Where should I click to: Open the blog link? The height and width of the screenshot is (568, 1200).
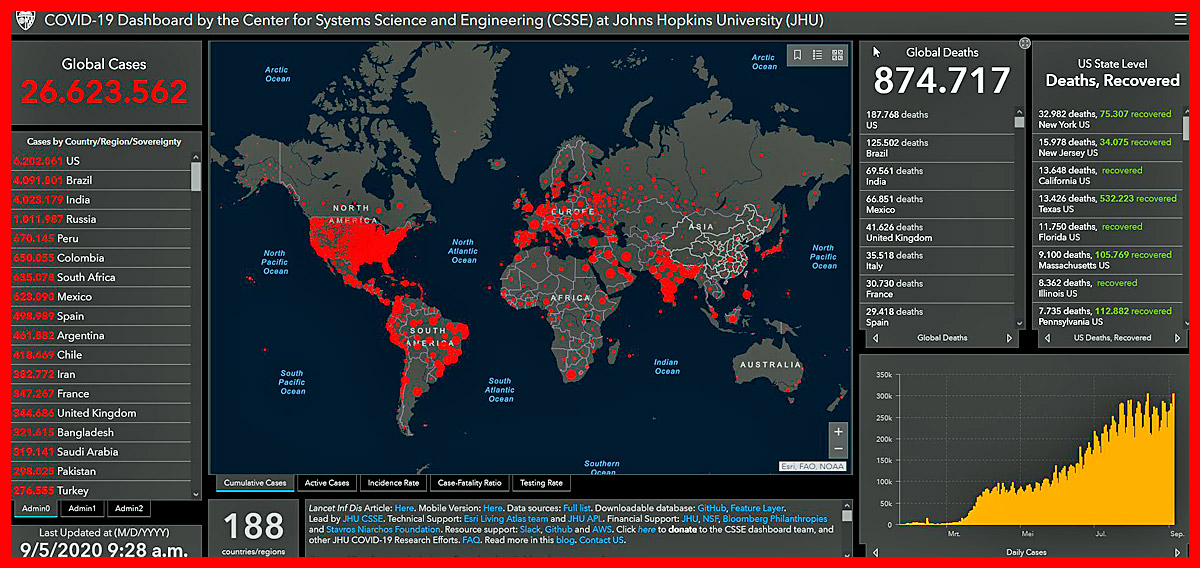[x=565, y=540]
